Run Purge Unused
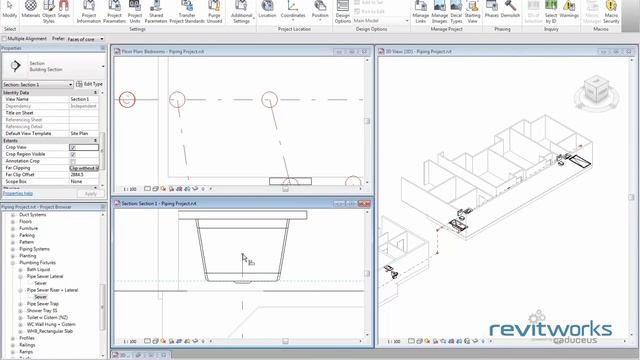This screenshot has height=360, width=640. click(214, 12)
